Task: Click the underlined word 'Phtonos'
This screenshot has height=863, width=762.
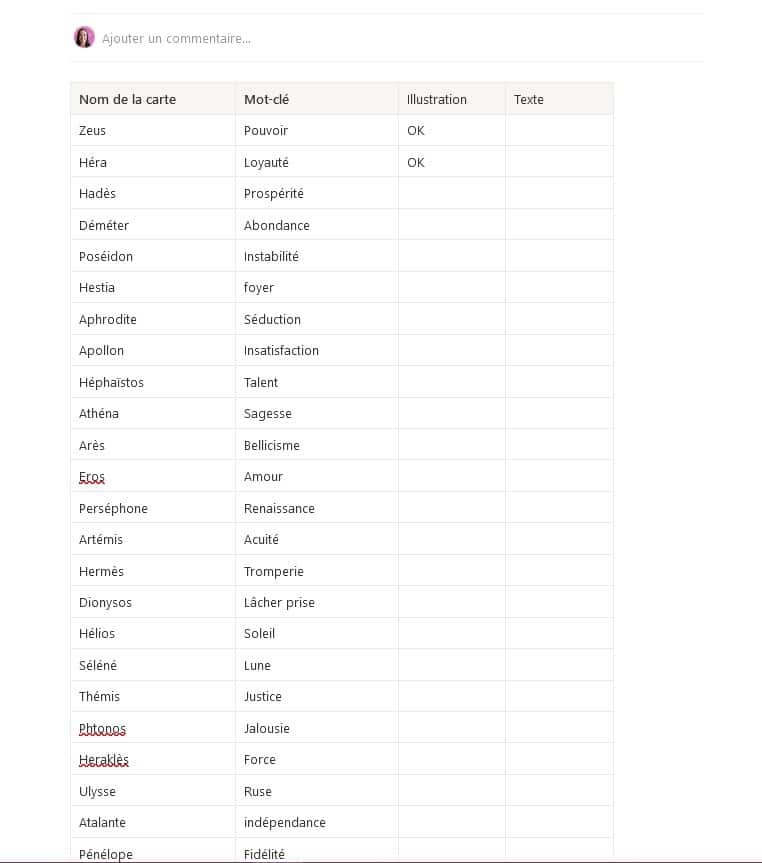Action: click(x=102, y=728)
